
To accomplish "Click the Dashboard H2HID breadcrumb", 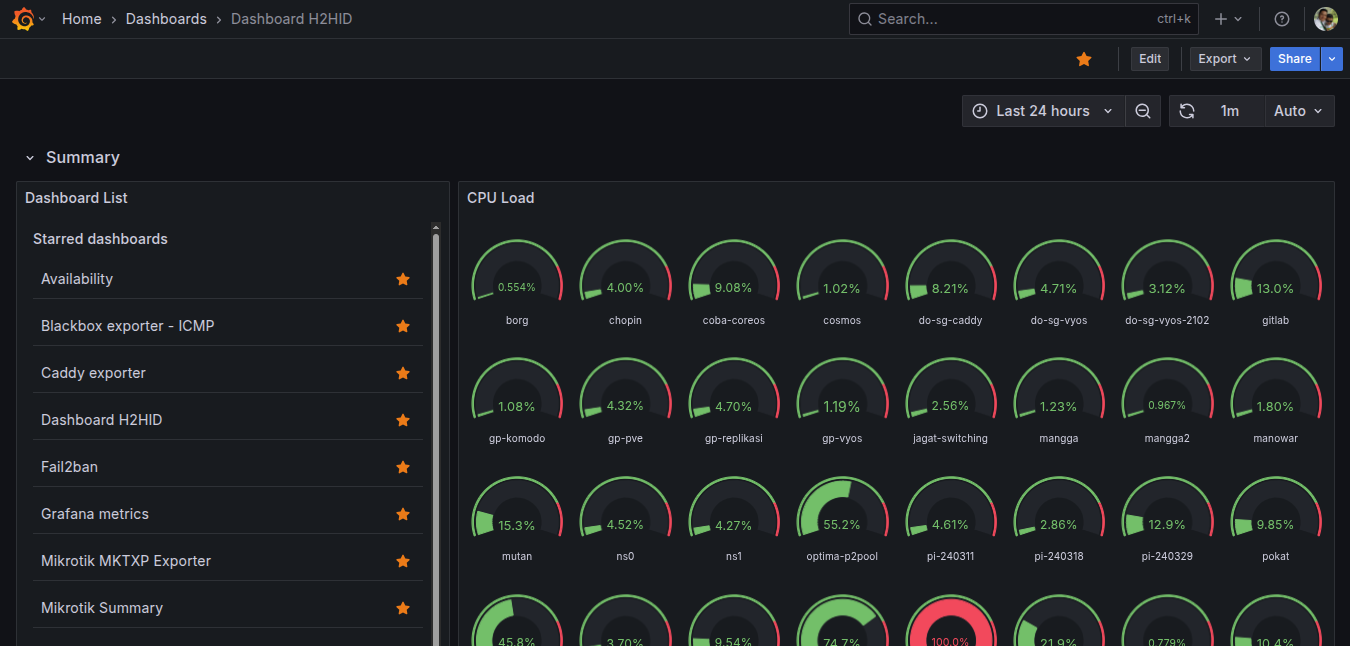I will [x=291, y=19].
